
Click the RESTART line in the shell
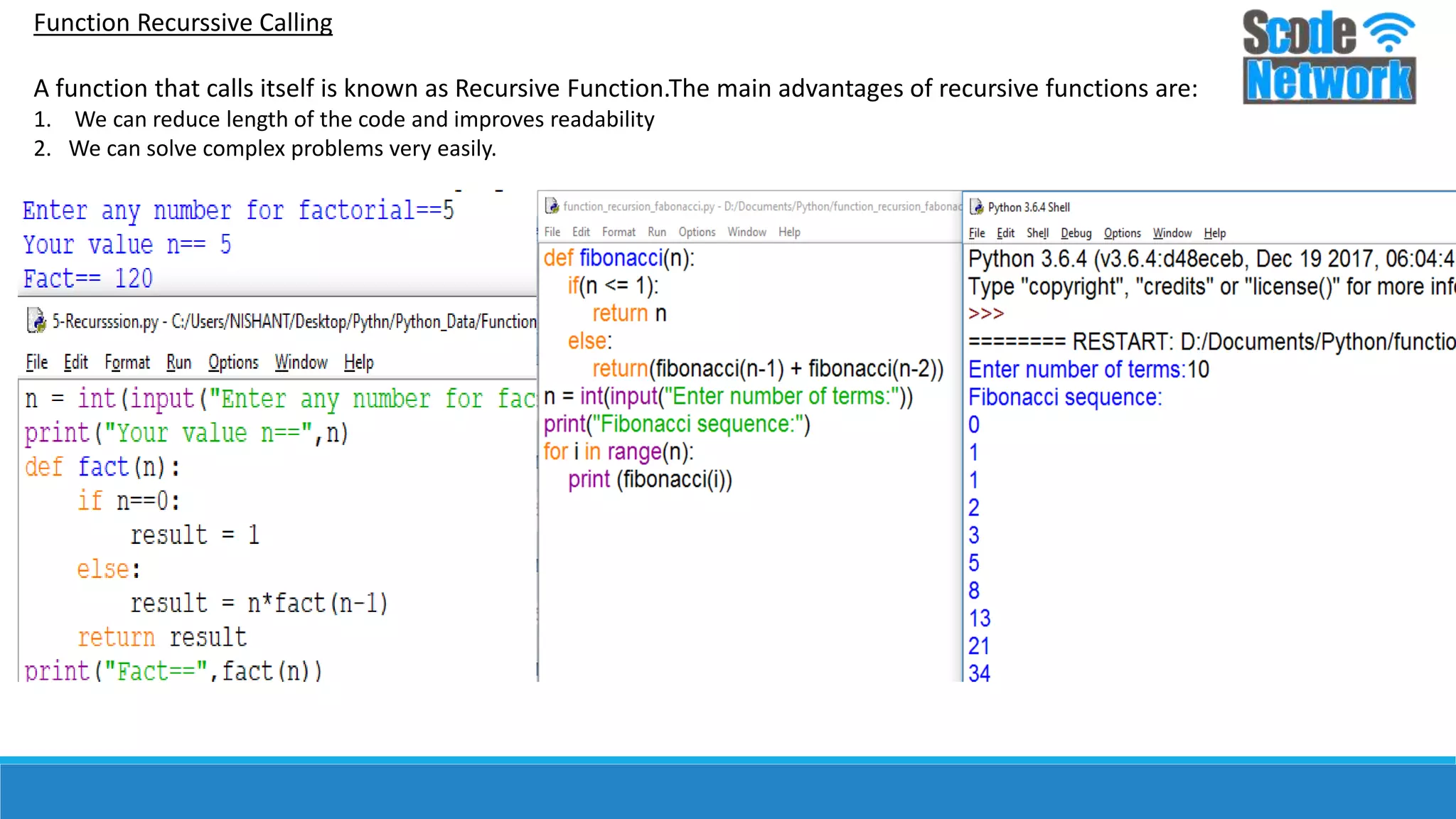(1211, 342)
